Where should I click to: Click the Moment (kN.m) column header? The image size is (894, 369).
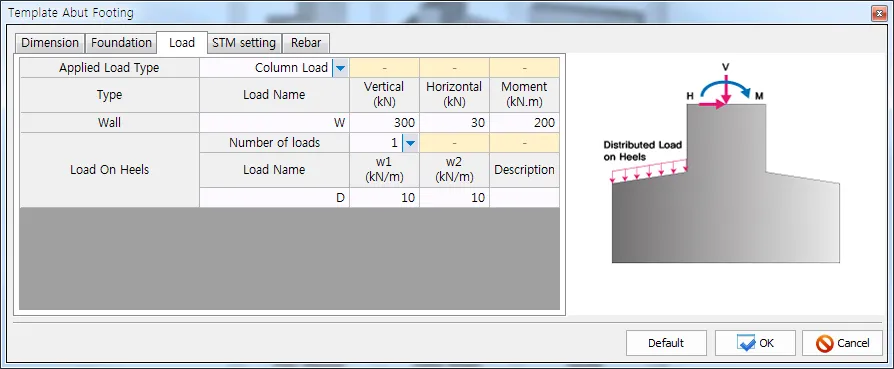525,95
